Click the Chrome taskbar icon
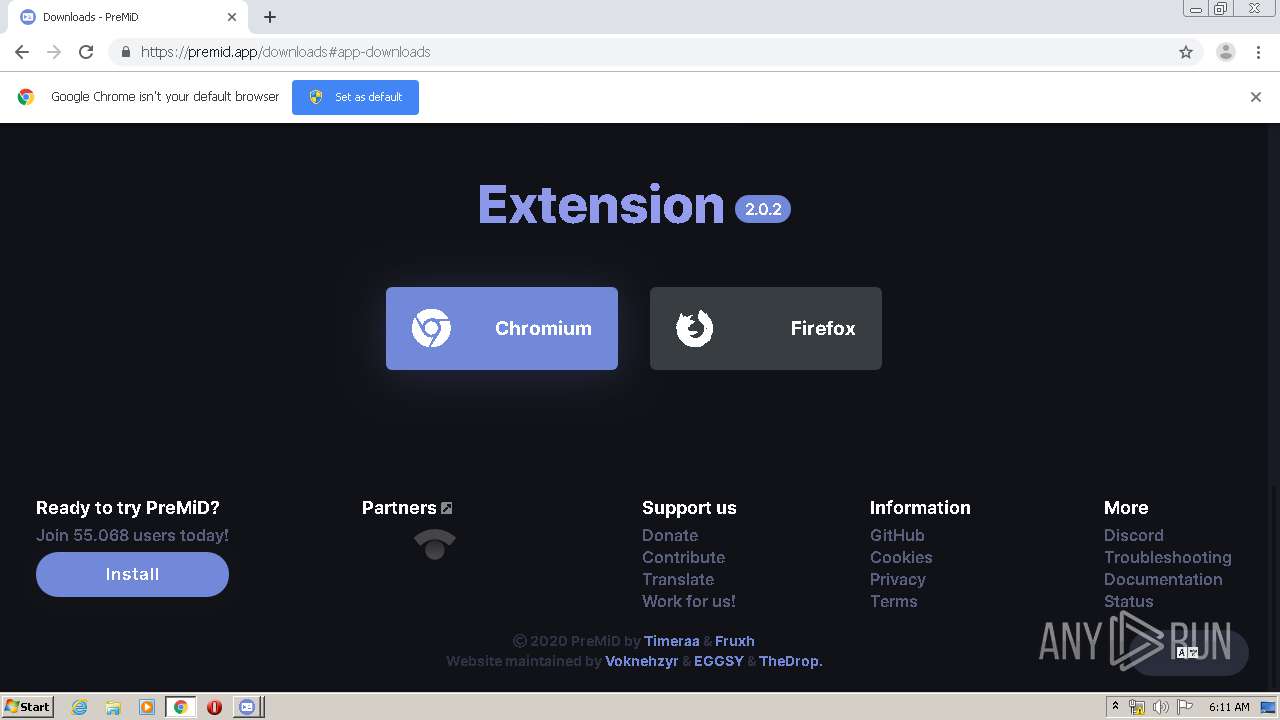Image resolution: width=1280 pixels, height=720 pixels. pos(181,707)
